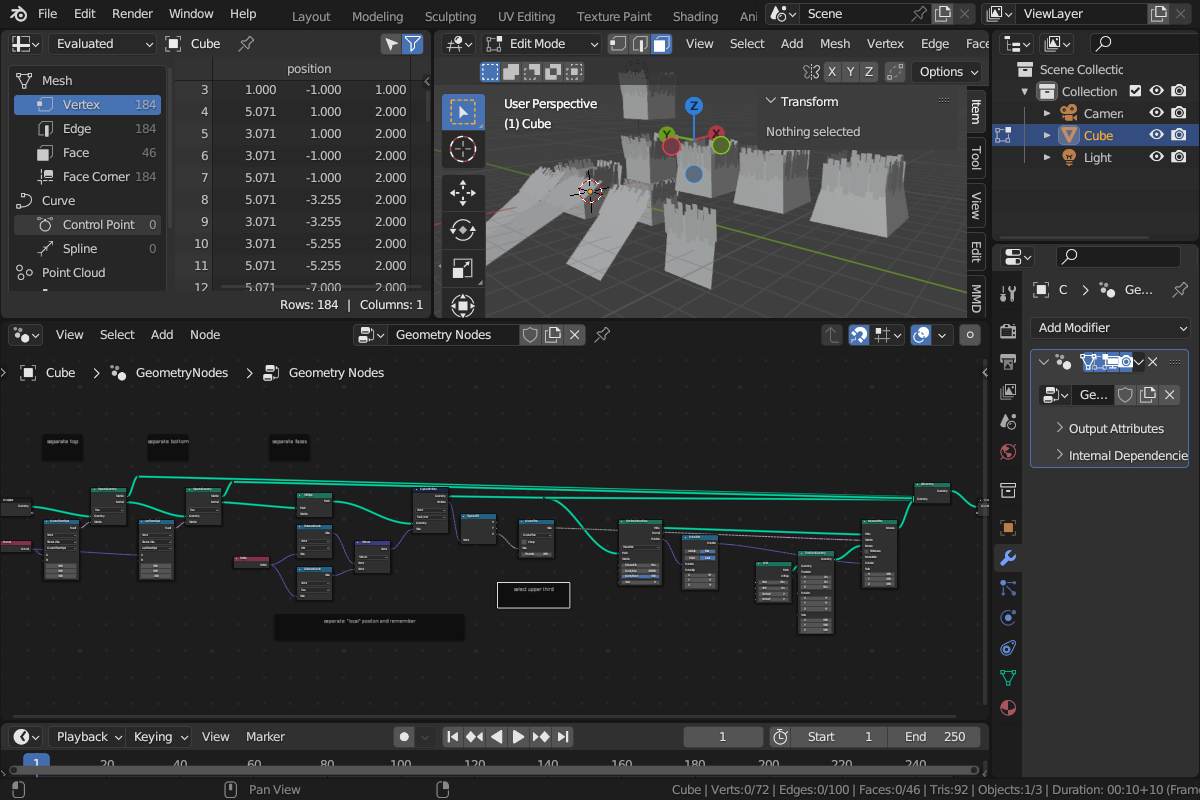This screenshot has height=800, width=1200.
Task: Activate the Move tool in viewport
Action: [x=463, y=192]
